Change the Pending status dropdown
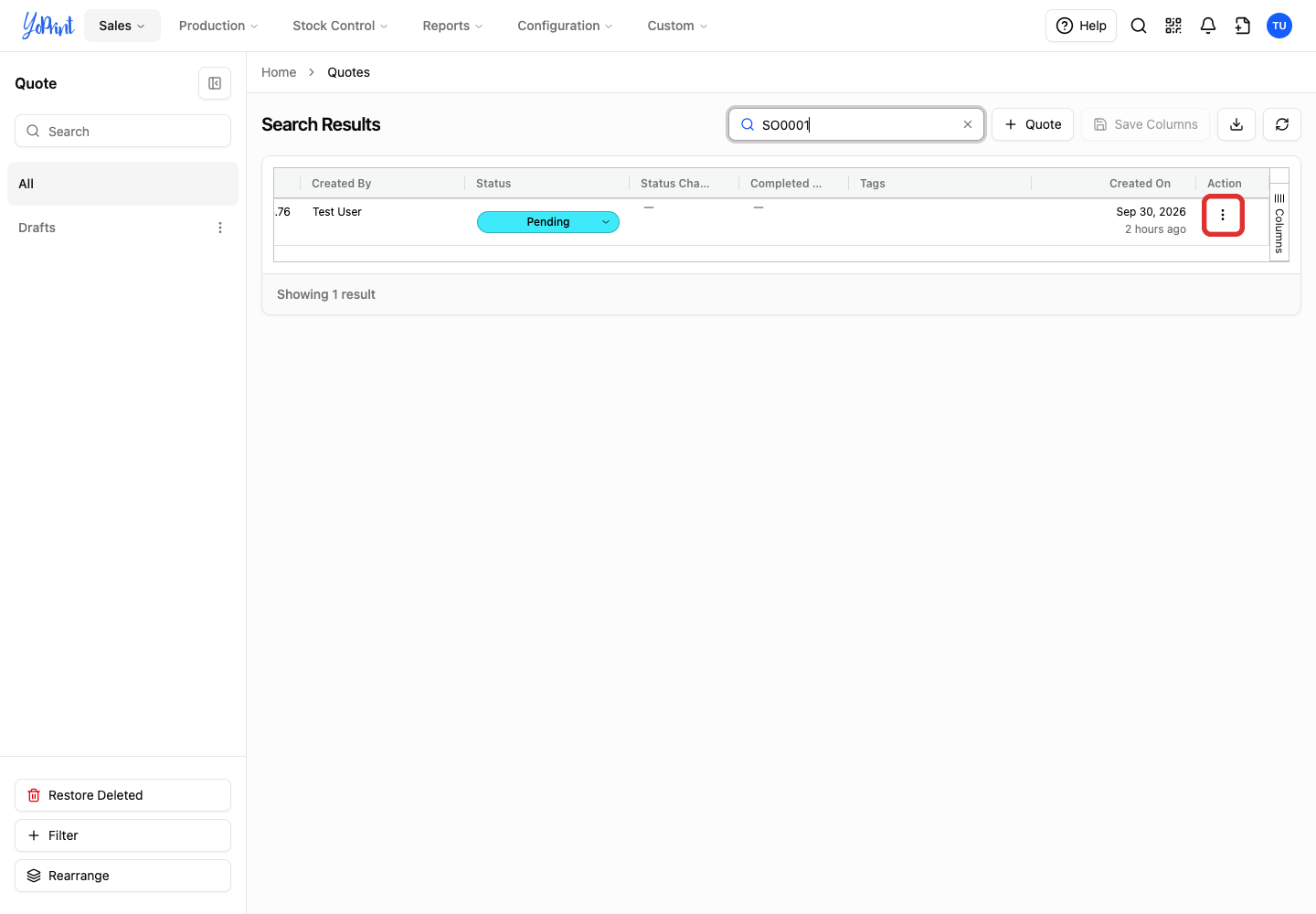1316x914 pixels. [548, 222]
